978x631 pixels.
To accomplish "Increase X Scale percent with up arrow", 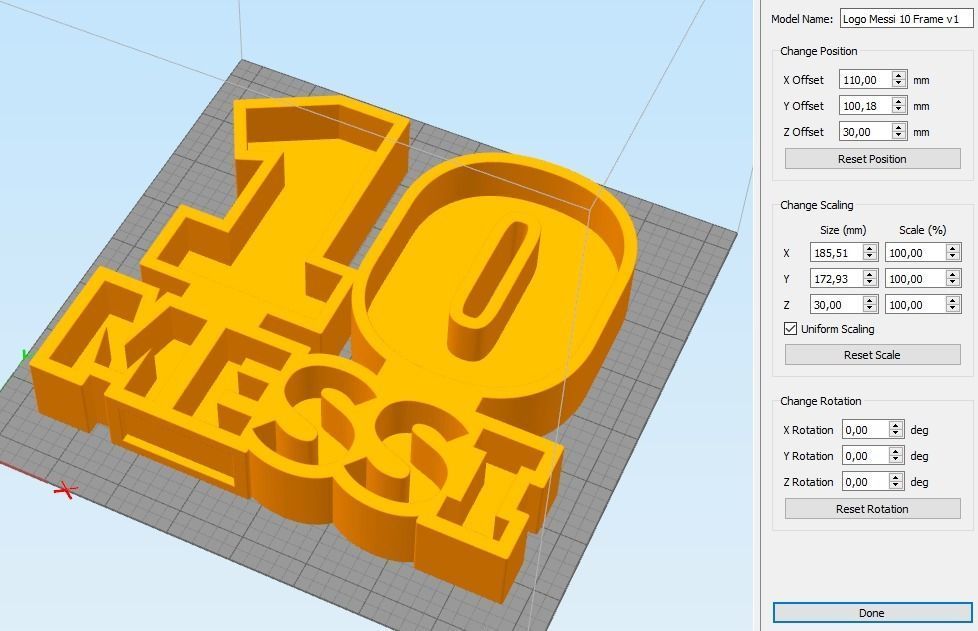I will click(952, 248).
